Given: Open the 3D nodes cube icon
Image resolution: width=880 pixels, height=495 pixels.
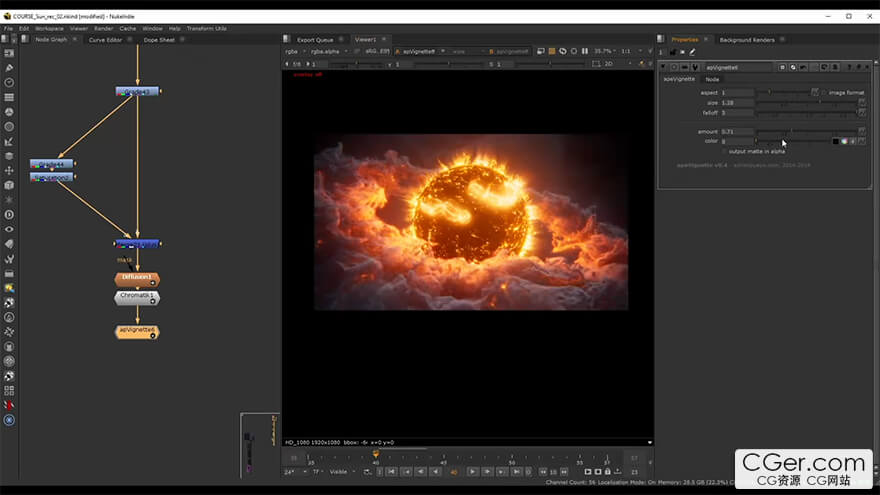Looking at the screenshot, I should tap(9, 185).
